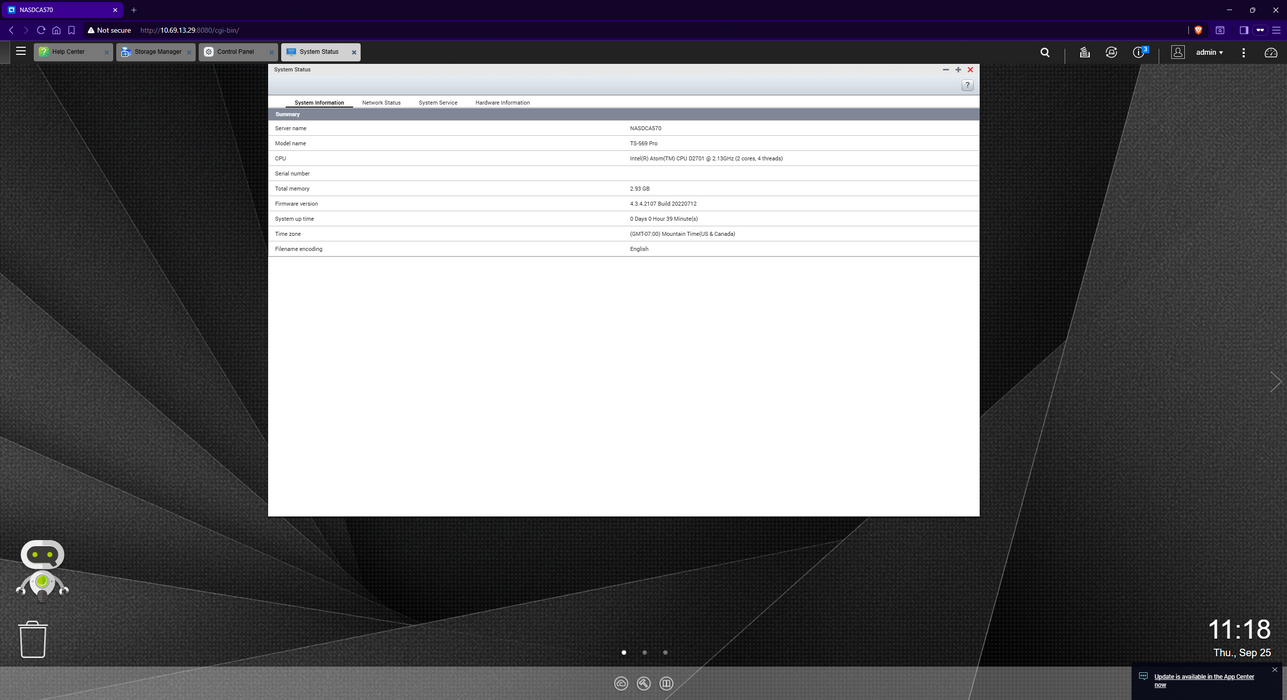Open the QTS search magnifier icon
1287x700 pixels.
coord(1045,52)
